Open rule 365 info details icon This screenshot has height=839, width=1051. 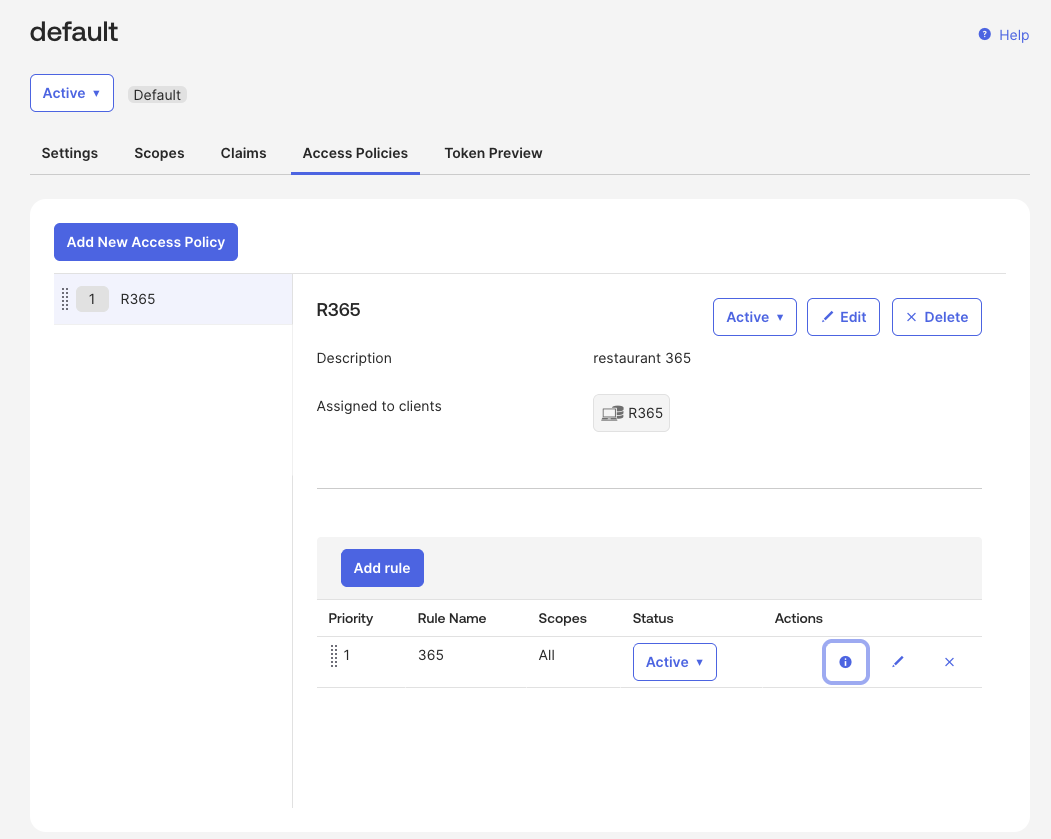coord(845,662)
